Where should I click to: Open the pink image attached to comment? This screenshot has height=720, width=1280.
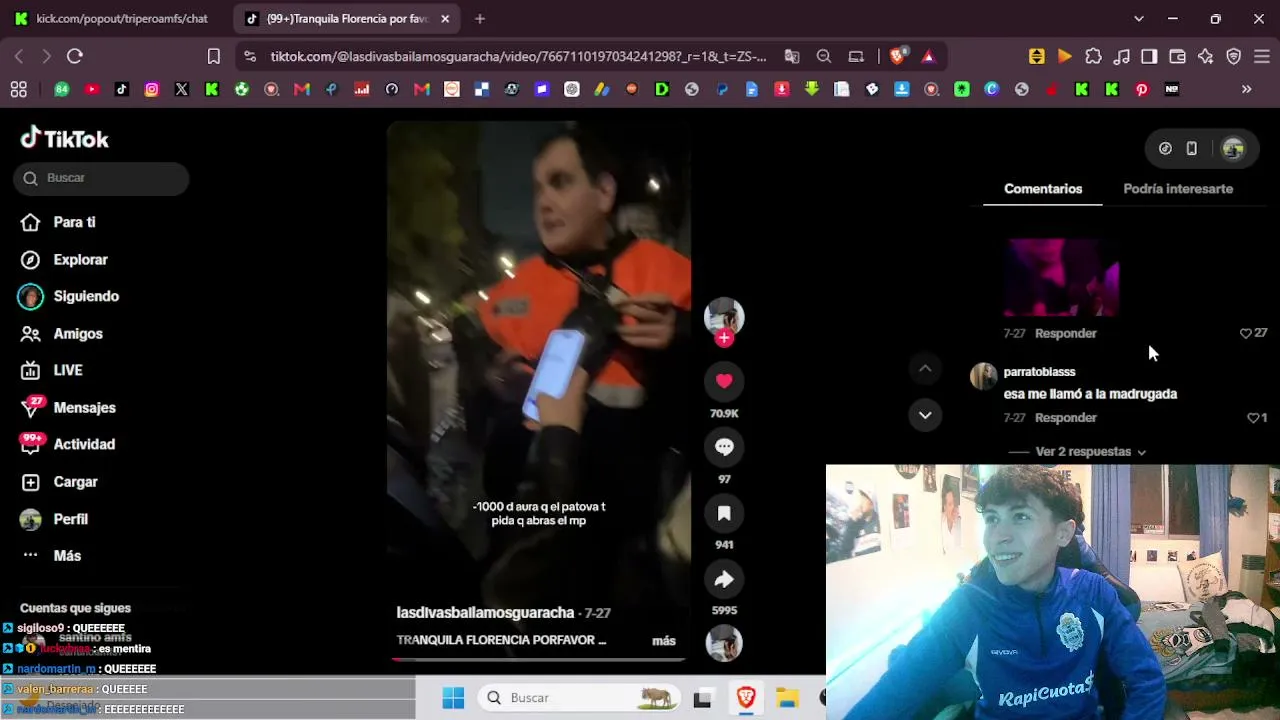(x=1062, y=277)
